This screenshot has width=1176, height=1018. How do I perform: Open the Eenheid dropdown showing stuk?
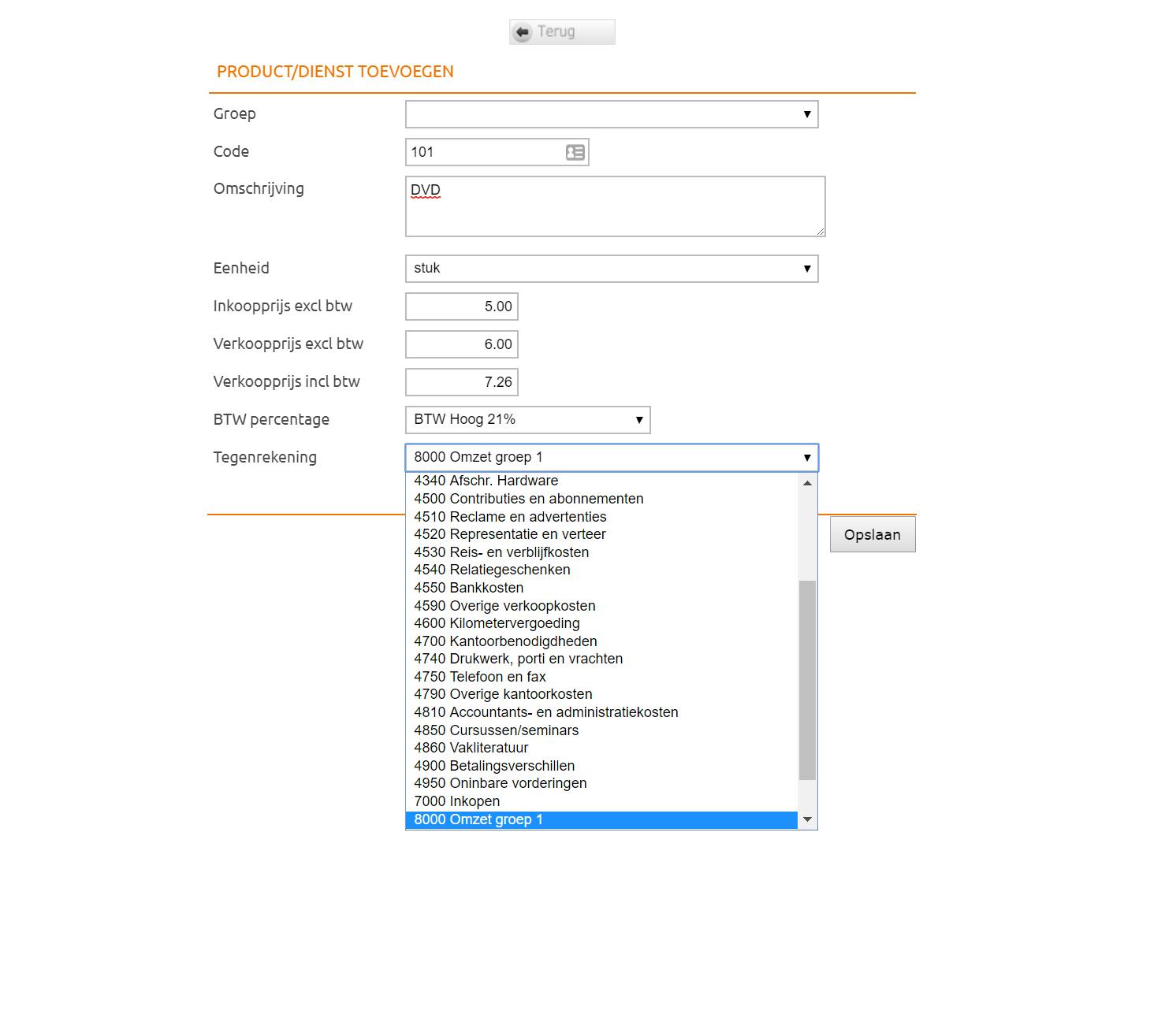(x=612, y=269)
